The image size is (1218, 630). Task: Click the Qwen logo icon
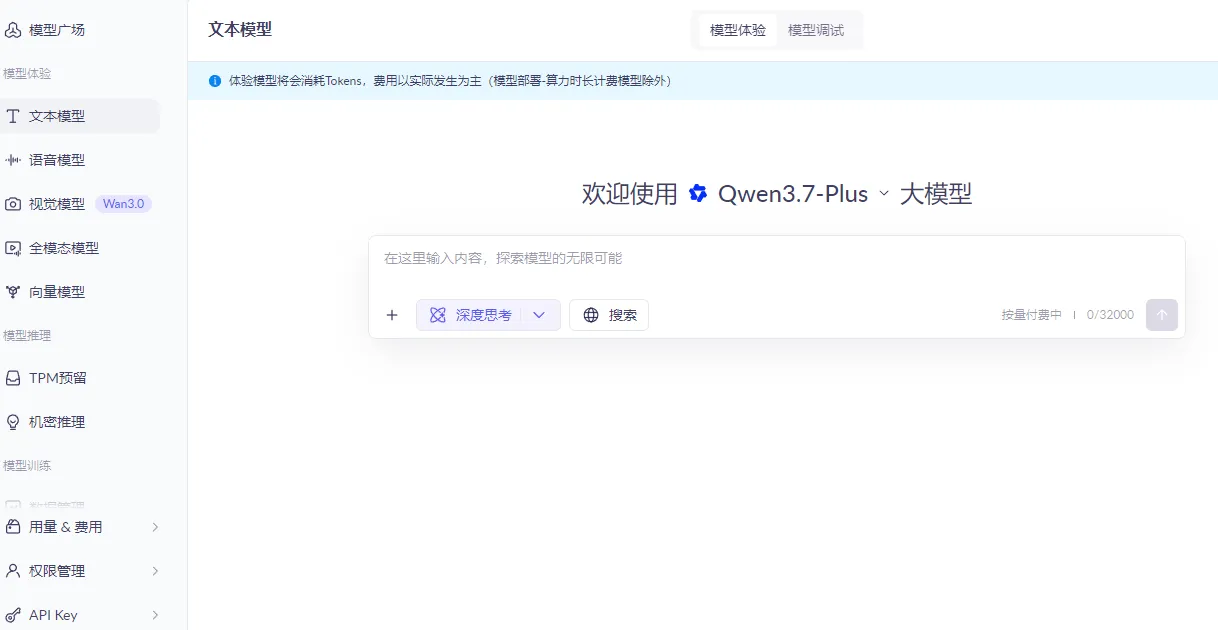coord(698,194)
